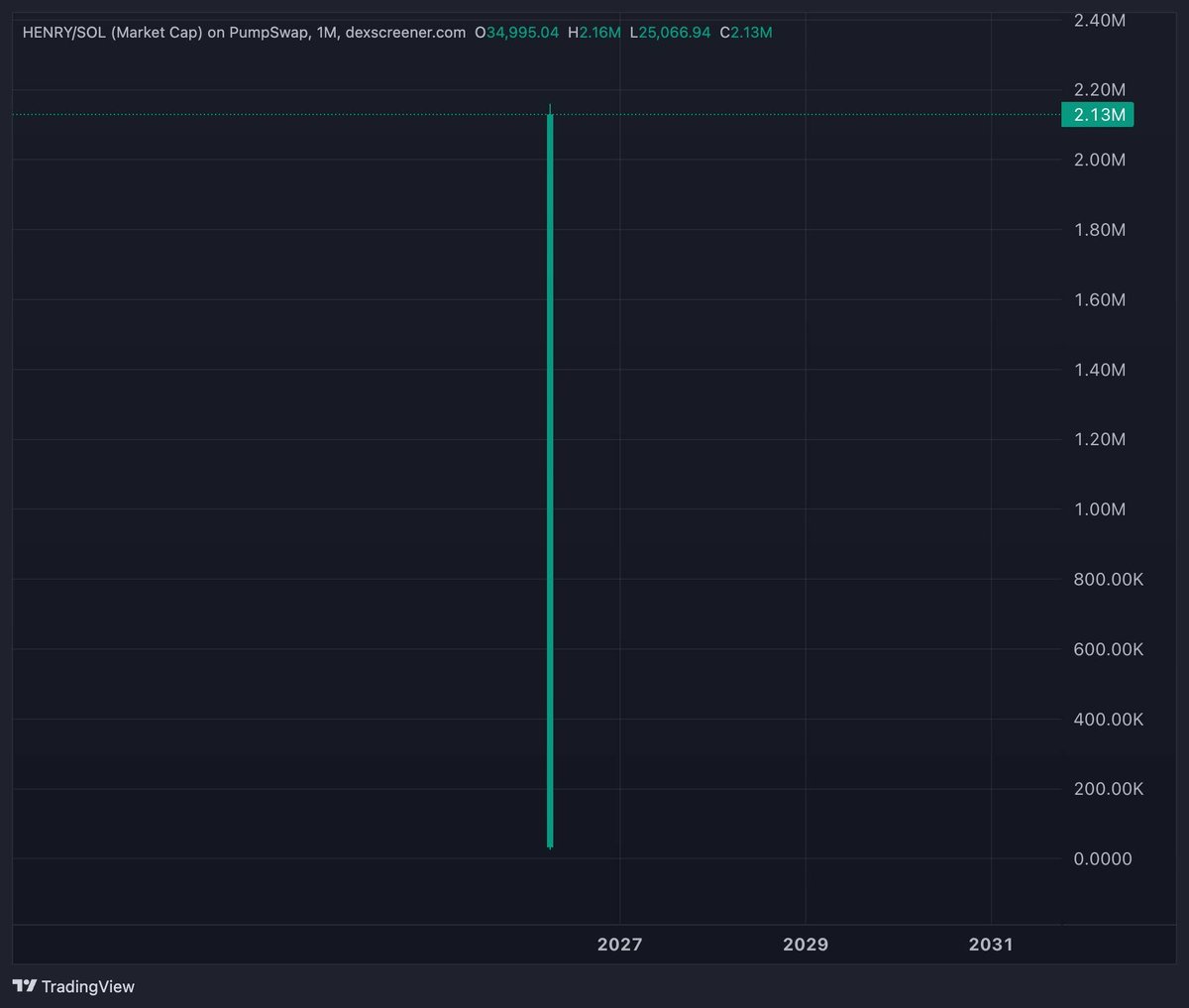Click the 1.20M price axis label
The height and width of the screenshot is (1008, 1189).
click(x=1100, y=439)
